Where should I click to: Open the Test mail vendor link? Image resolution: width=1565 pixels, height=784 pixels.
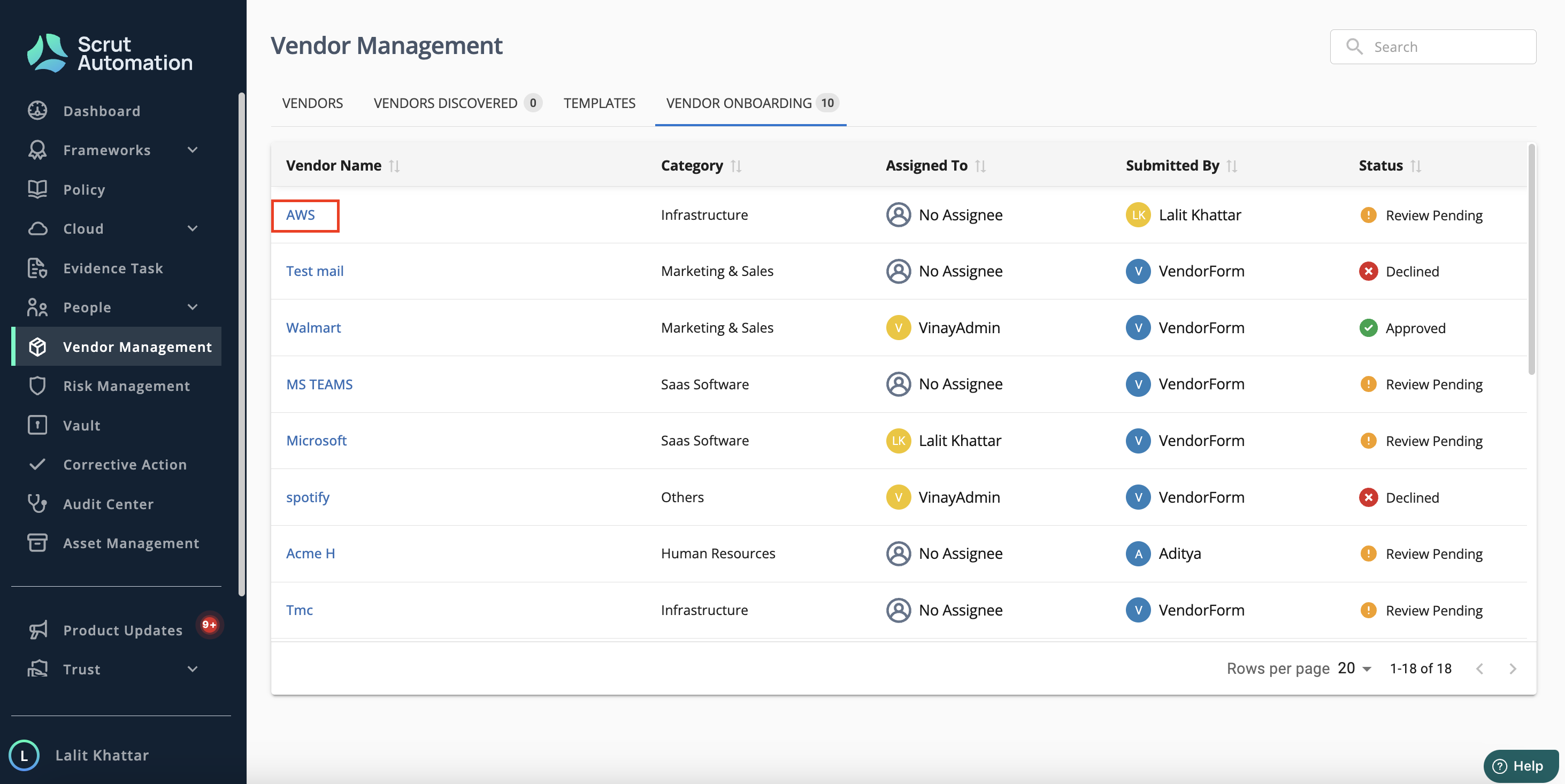point(314,272)
